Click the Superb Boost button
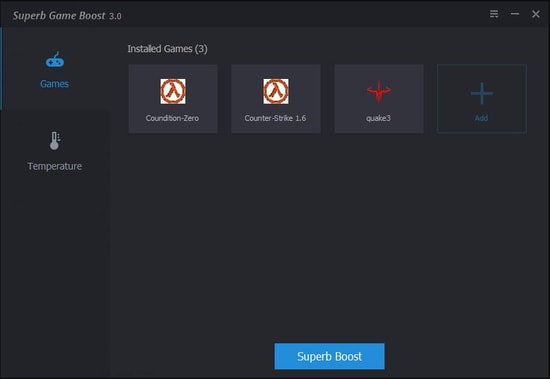This screenshot has width=550, height=379. tap(329, 356)
